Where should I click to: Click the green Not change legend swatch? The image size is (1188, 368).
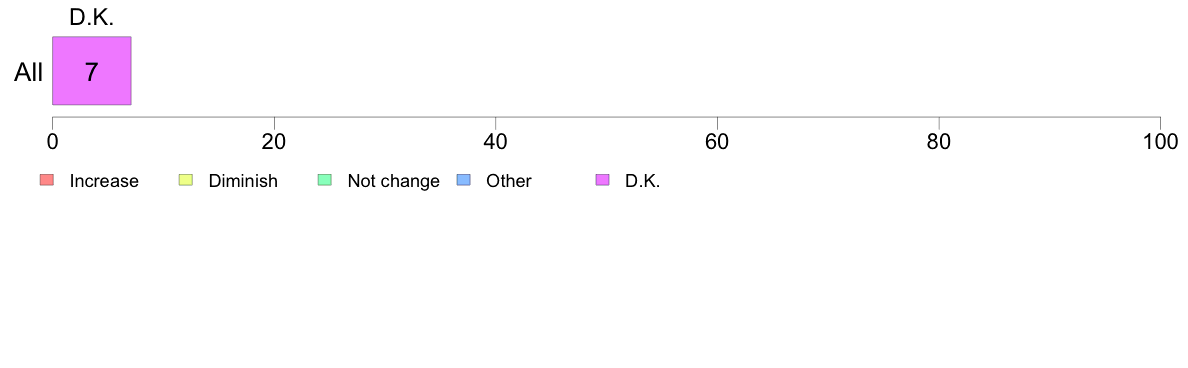click(325, 180)
